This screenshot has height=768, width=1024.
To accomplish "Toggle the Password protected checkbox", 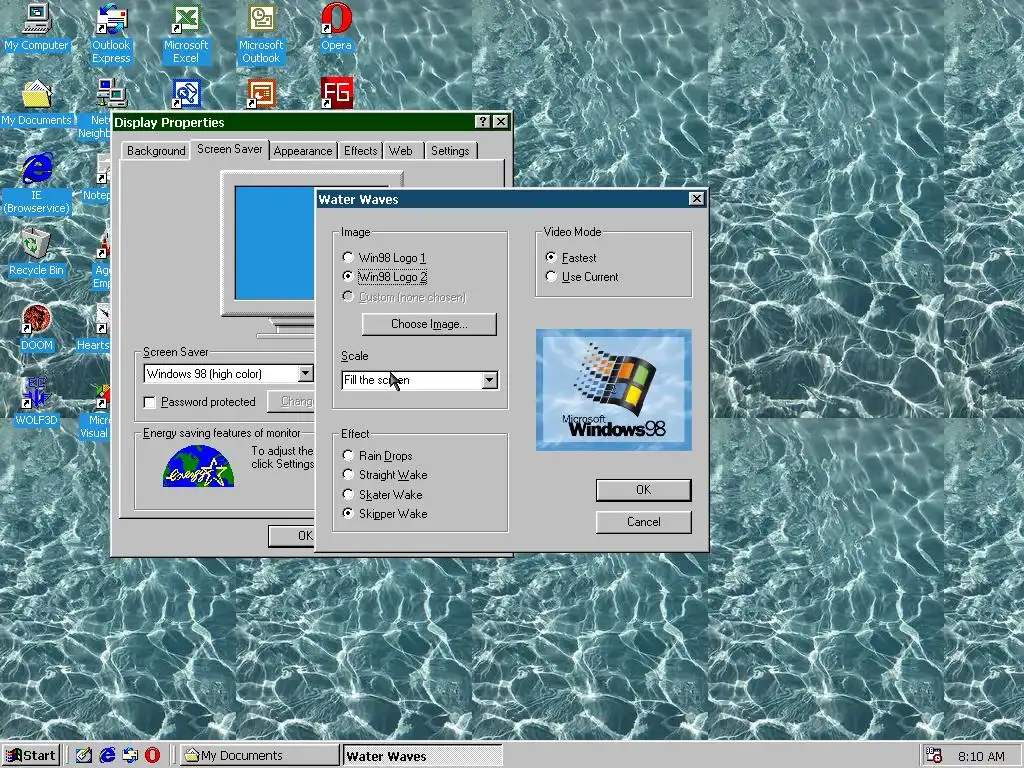I will coord(150,402).
